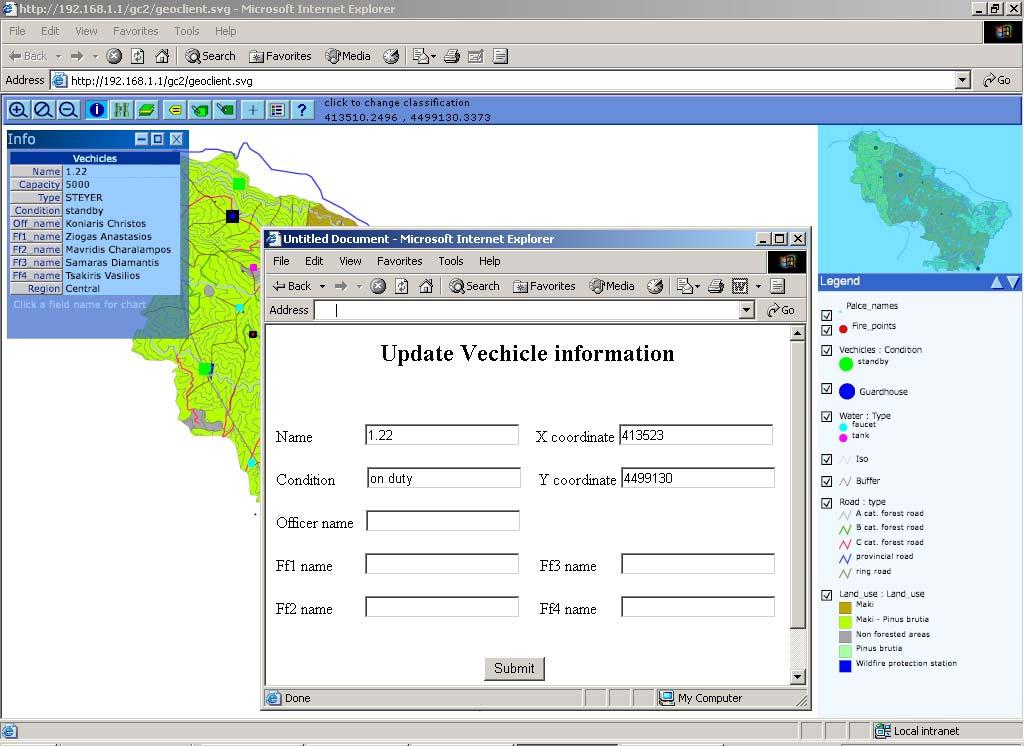
Task: Click the list-style legend tool icon
Action: [278, 110]
